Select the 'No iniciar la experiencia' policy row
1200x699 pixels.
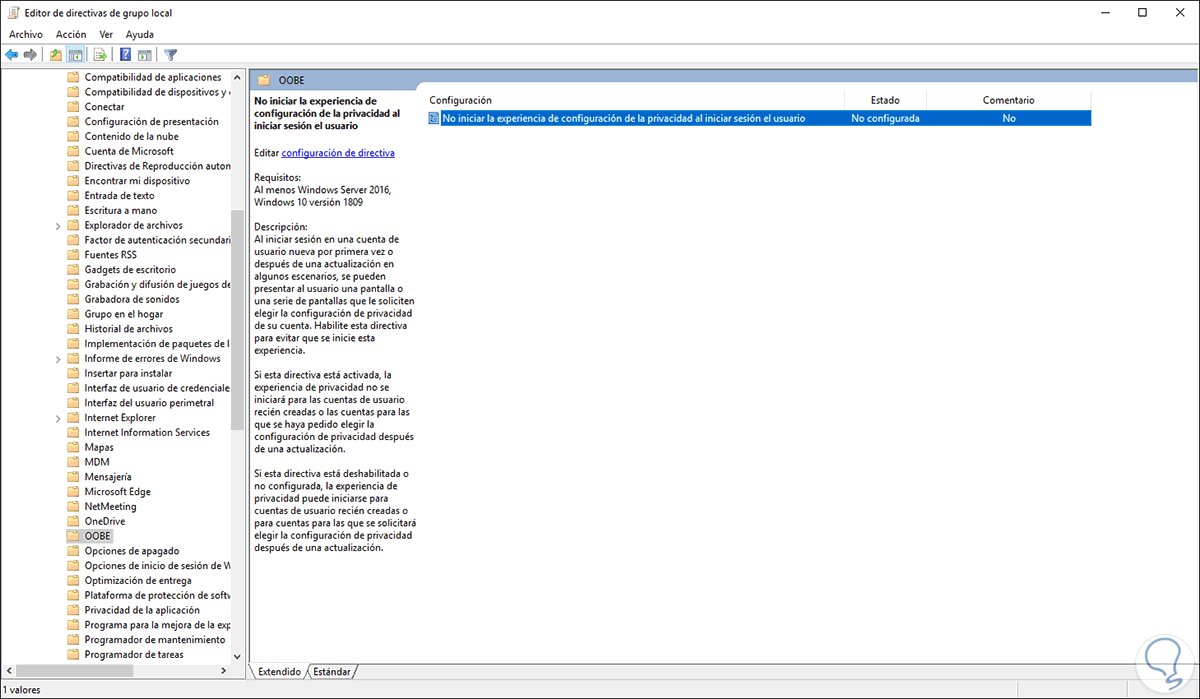coord(758,118)
